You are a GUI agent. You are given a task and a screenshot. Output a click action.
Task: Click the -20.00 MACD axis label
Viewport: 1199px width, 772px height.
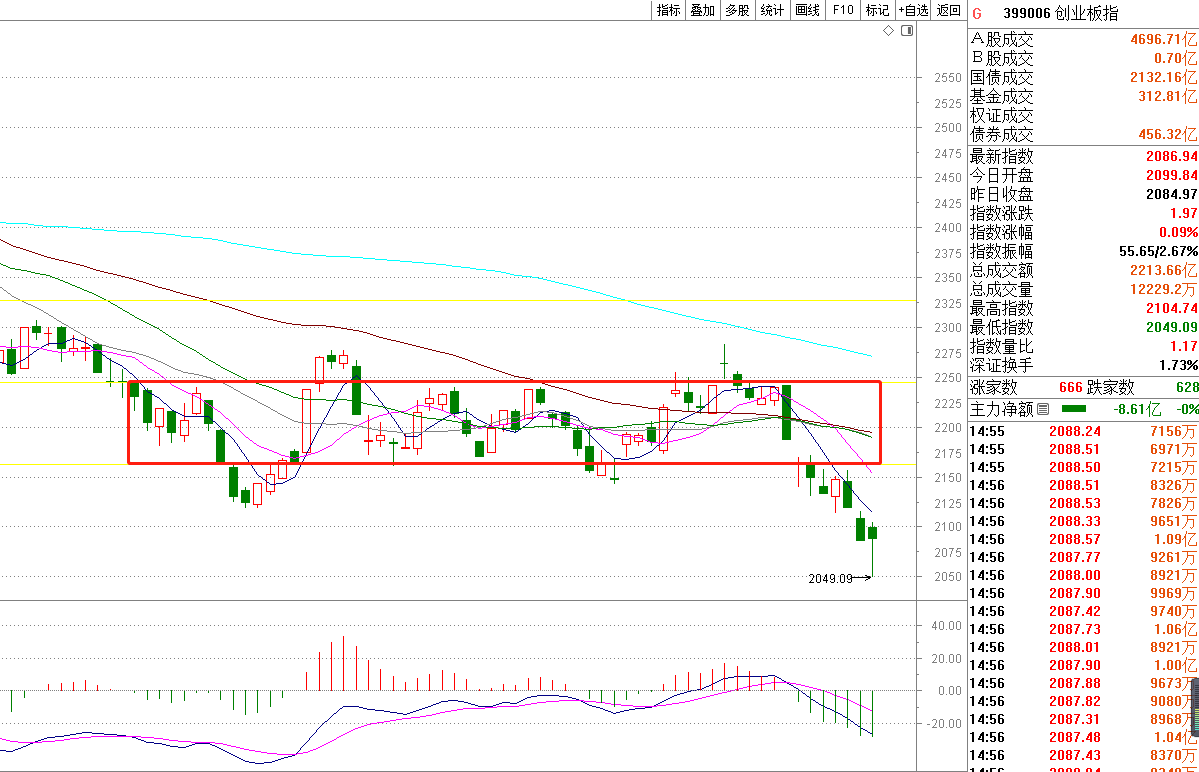point(944,723)
